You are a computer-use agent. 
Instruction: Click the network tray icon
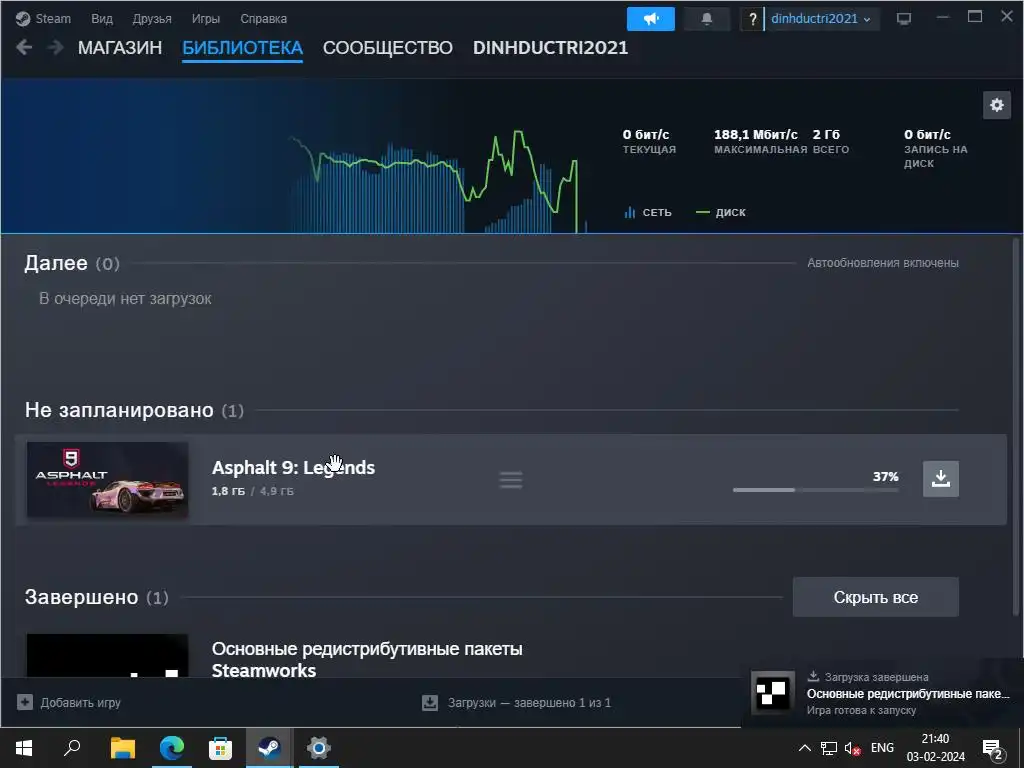829,748
